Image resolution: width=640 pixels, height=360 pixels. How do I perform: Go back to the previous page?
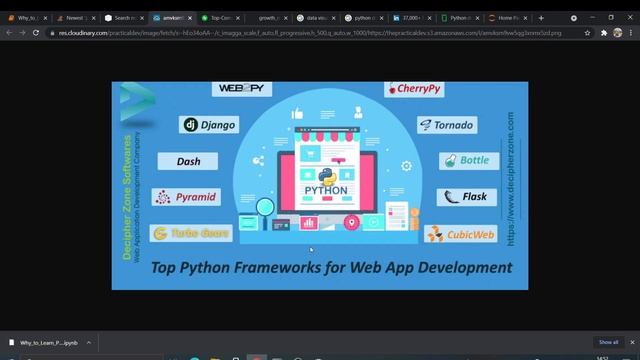point(9,33)
